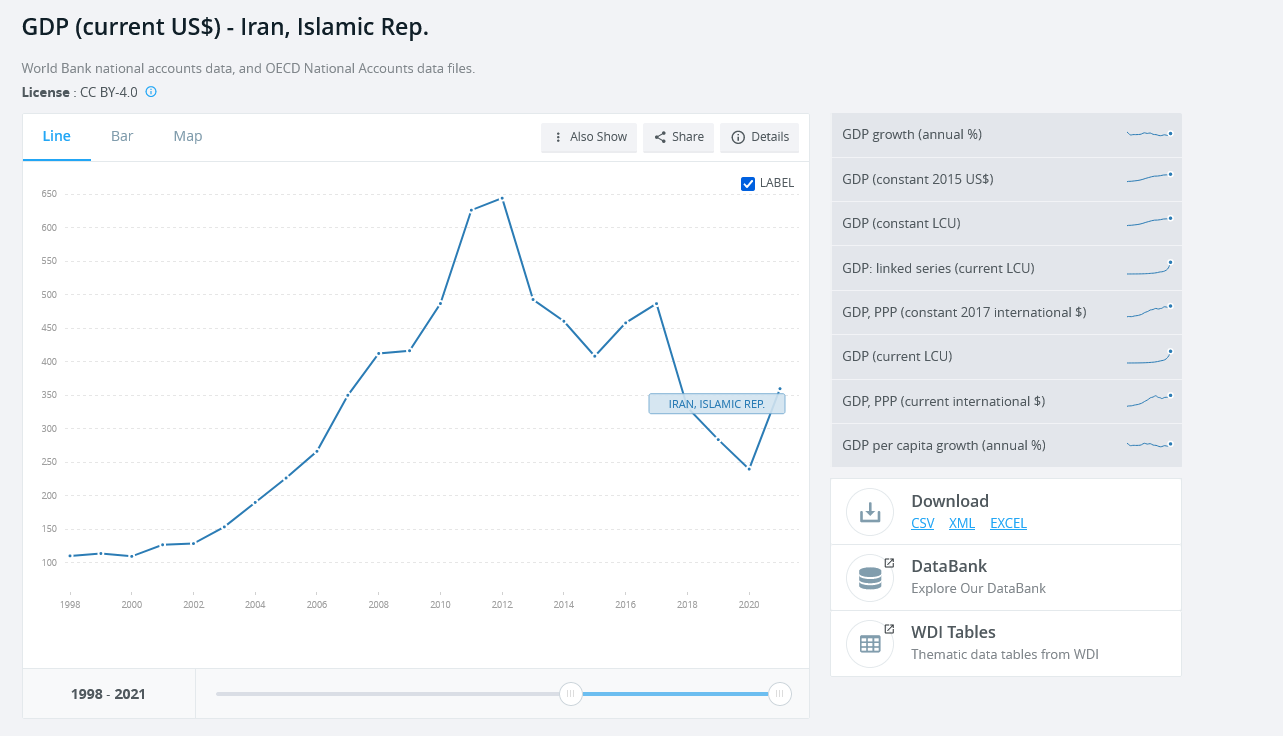The height and width of the screenshot is (736, 1283).
Task: Open WDI Tables heading link
Action: [x=953, y=632]
